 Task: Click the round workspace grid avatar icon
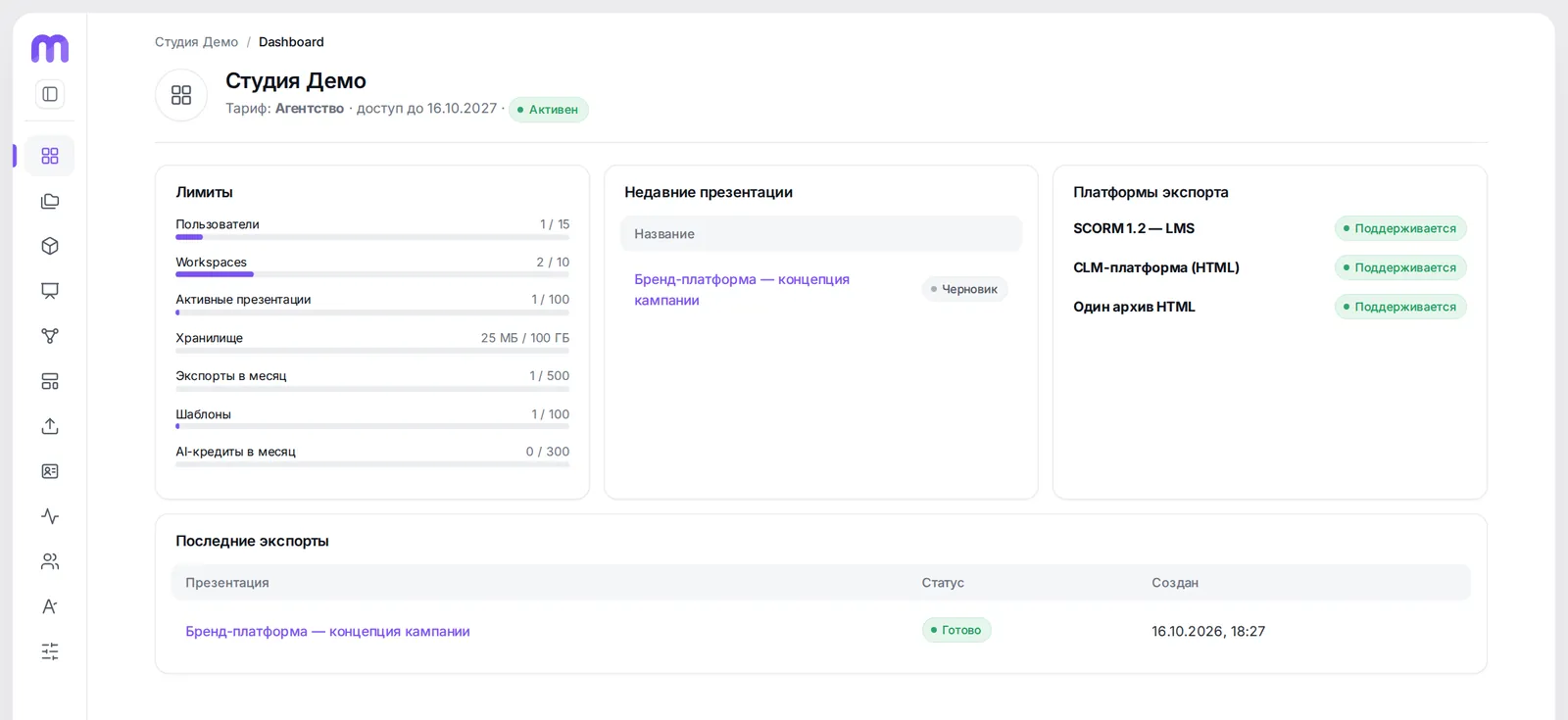click(181, 95)
